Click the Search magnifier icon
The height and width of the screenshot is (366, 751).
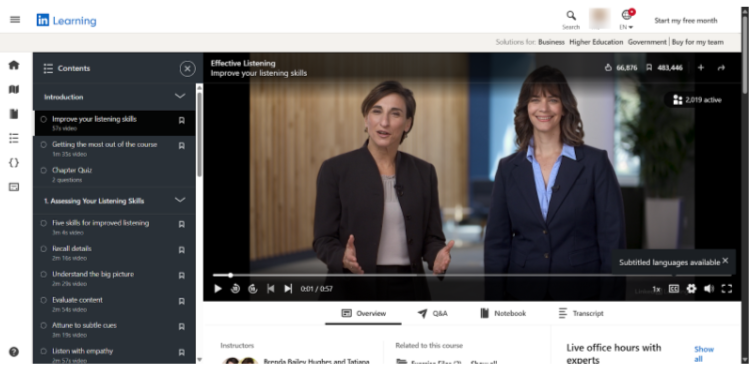tap(571, 15)
